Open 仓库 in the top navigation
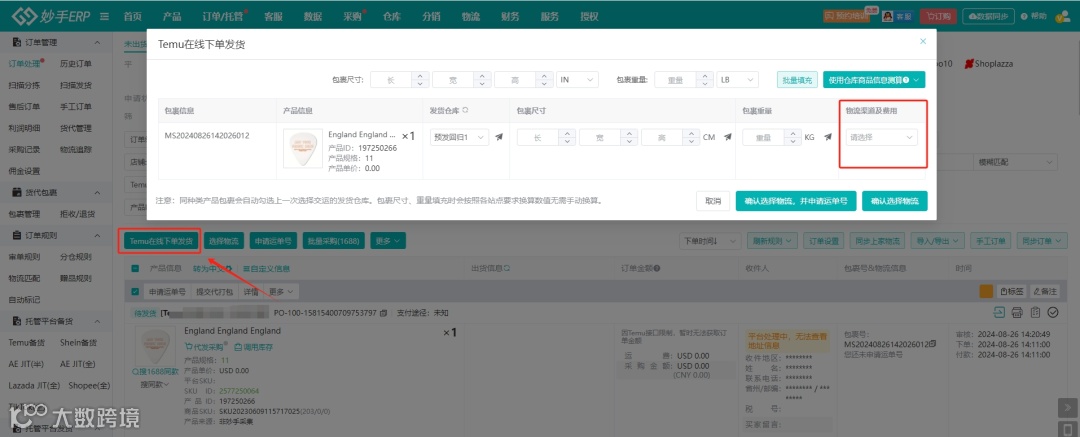1080x437 pixels. [x=391, y=17]
